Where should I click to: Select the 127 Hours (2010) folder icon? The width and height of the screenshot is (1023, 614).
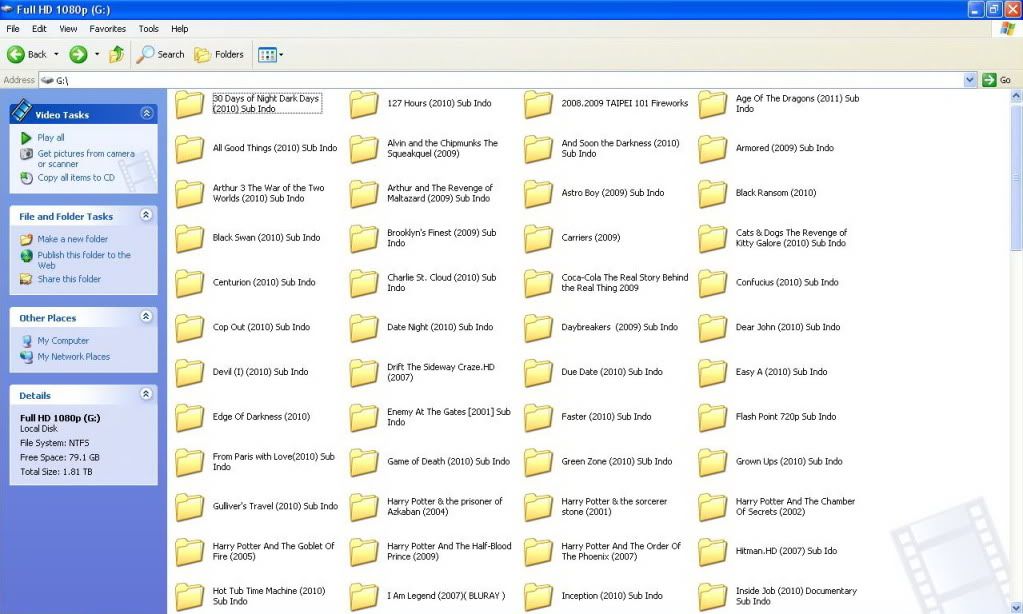pyautogui.click(x=363, y=104)
